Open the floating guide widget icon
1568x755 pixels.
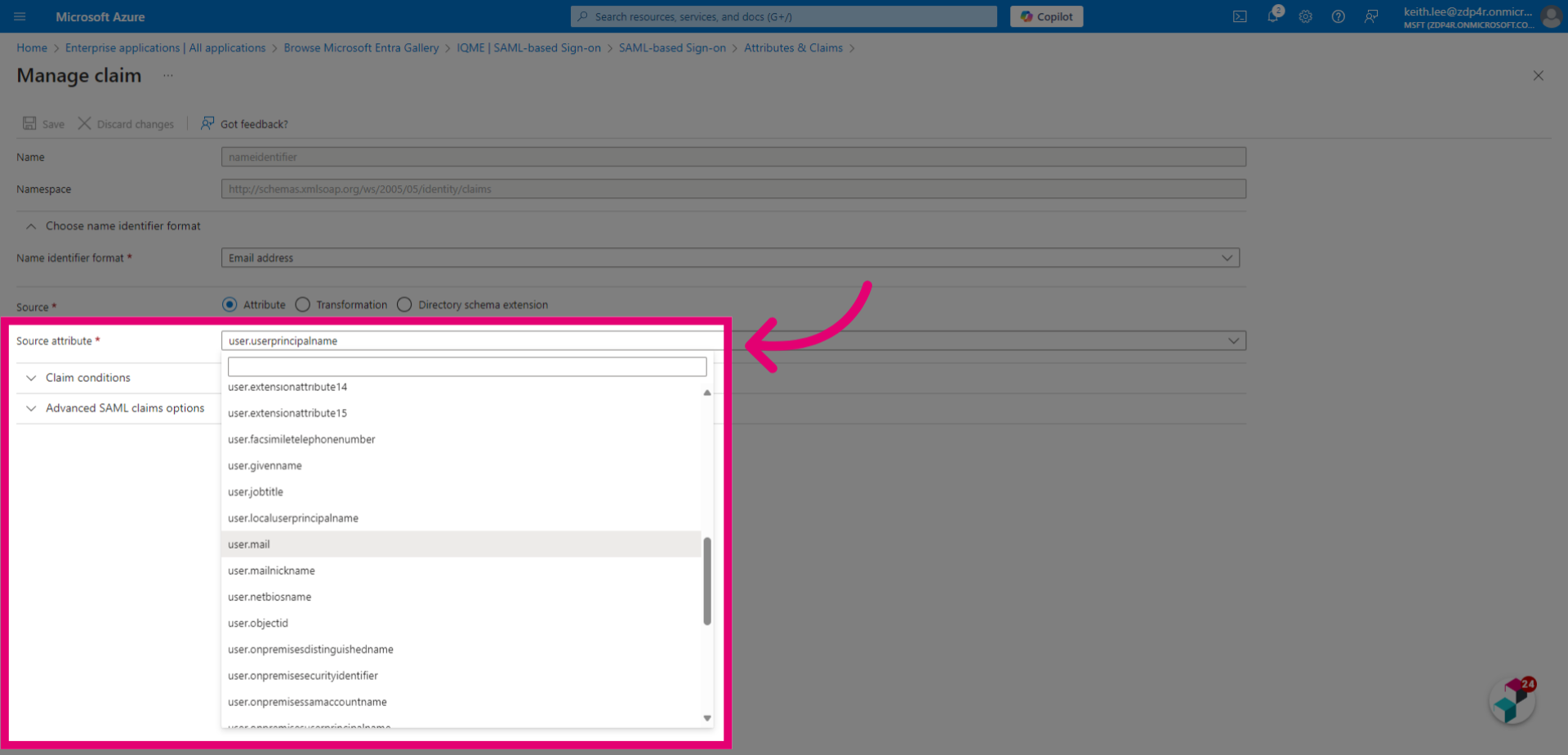coord(1512,700)
